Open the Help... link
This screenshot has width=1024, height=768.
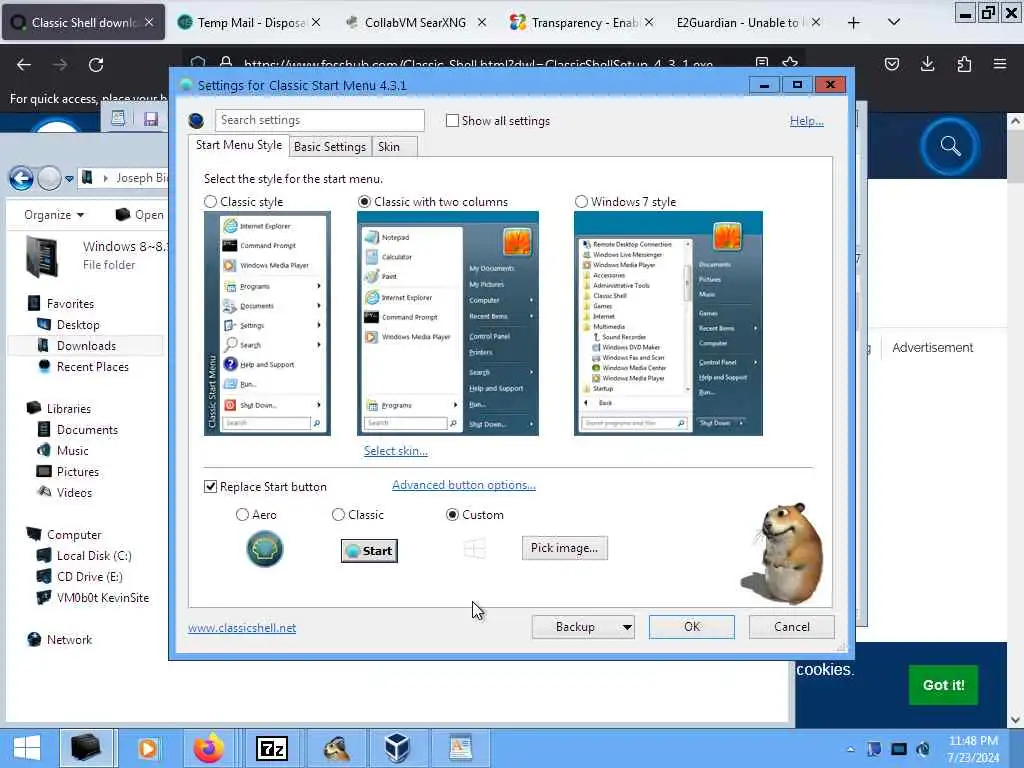[x=807, y=121]
